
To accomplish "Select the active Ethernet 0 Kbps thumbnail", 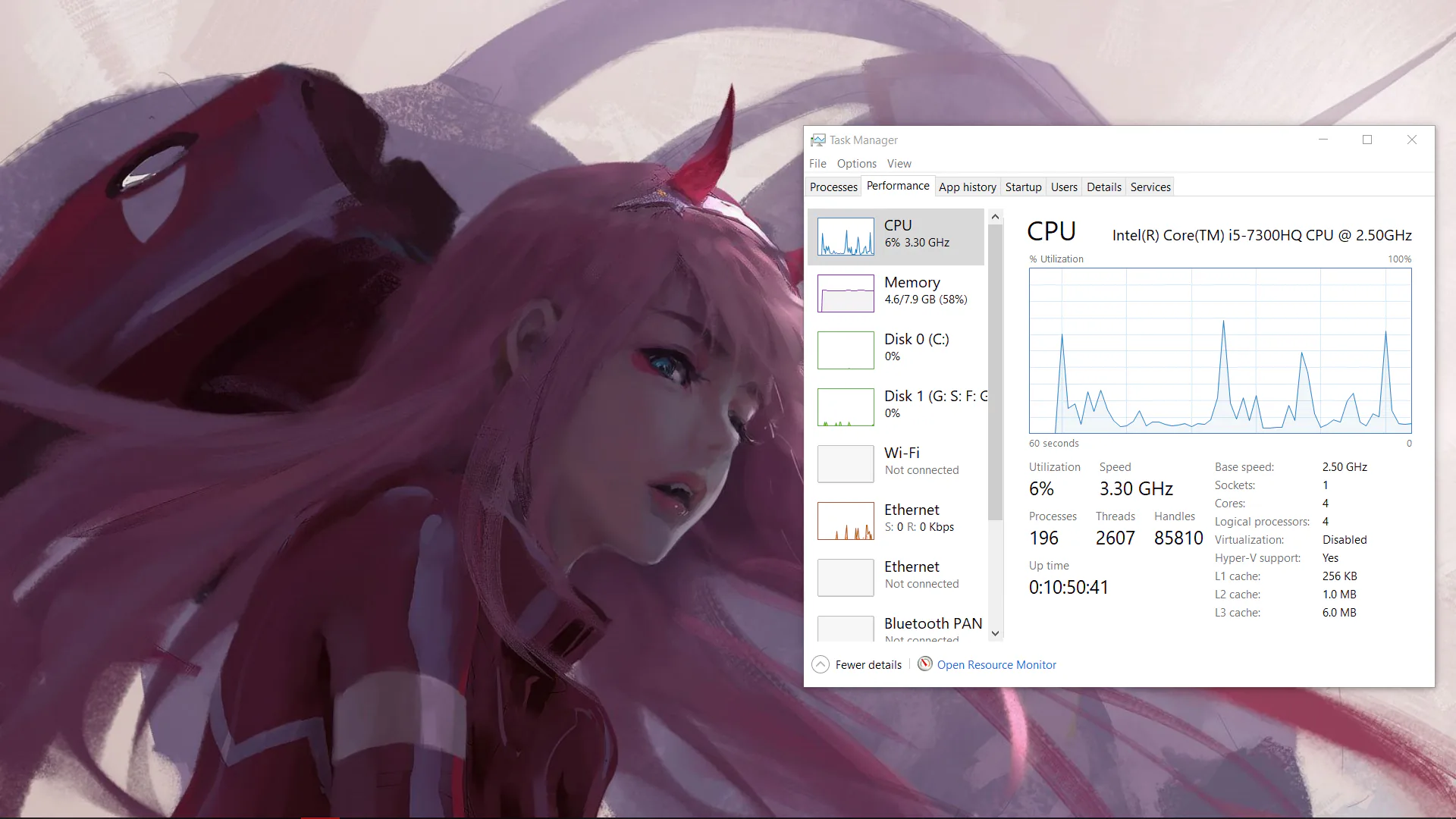I will pos(846,521).
